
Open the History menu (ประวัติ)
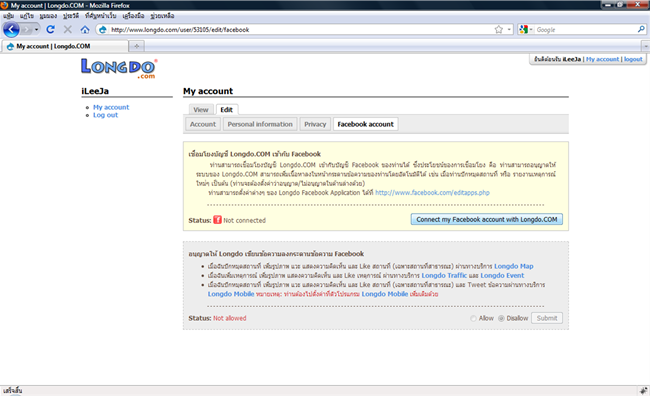click(71, 16)
